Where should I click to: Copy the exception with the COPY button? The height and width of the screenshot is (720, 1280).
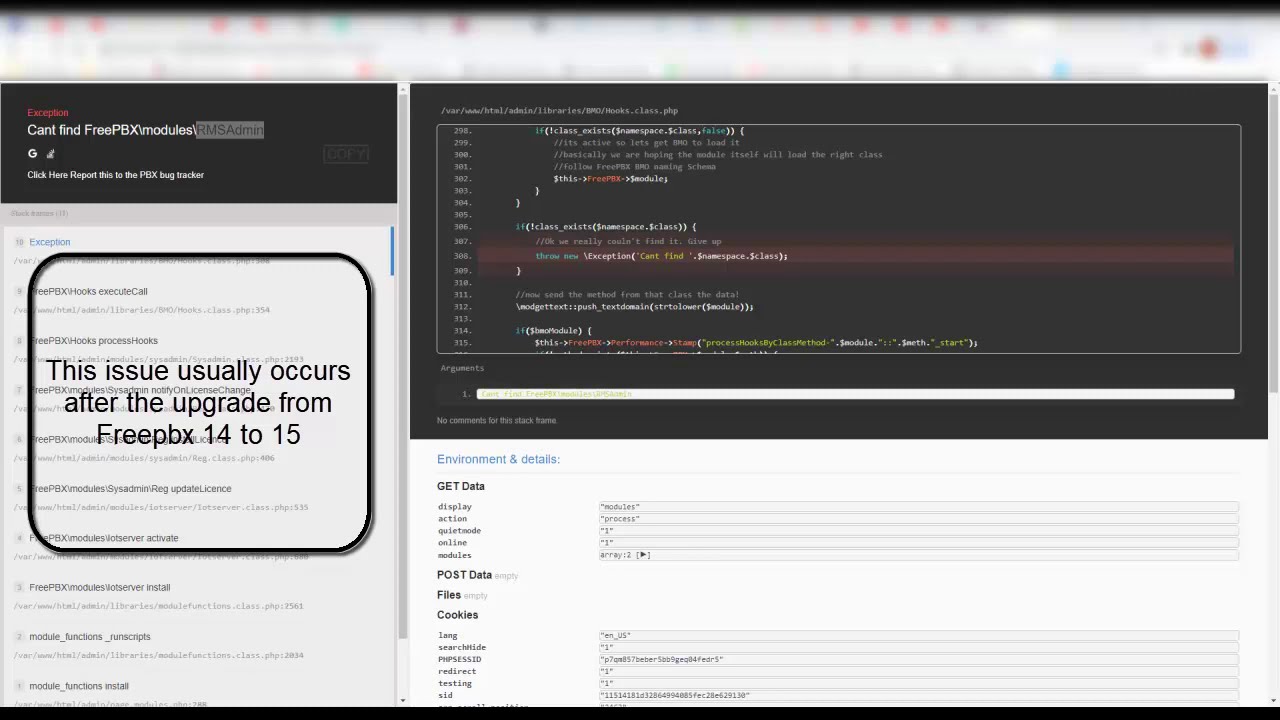tap(346, 154)
